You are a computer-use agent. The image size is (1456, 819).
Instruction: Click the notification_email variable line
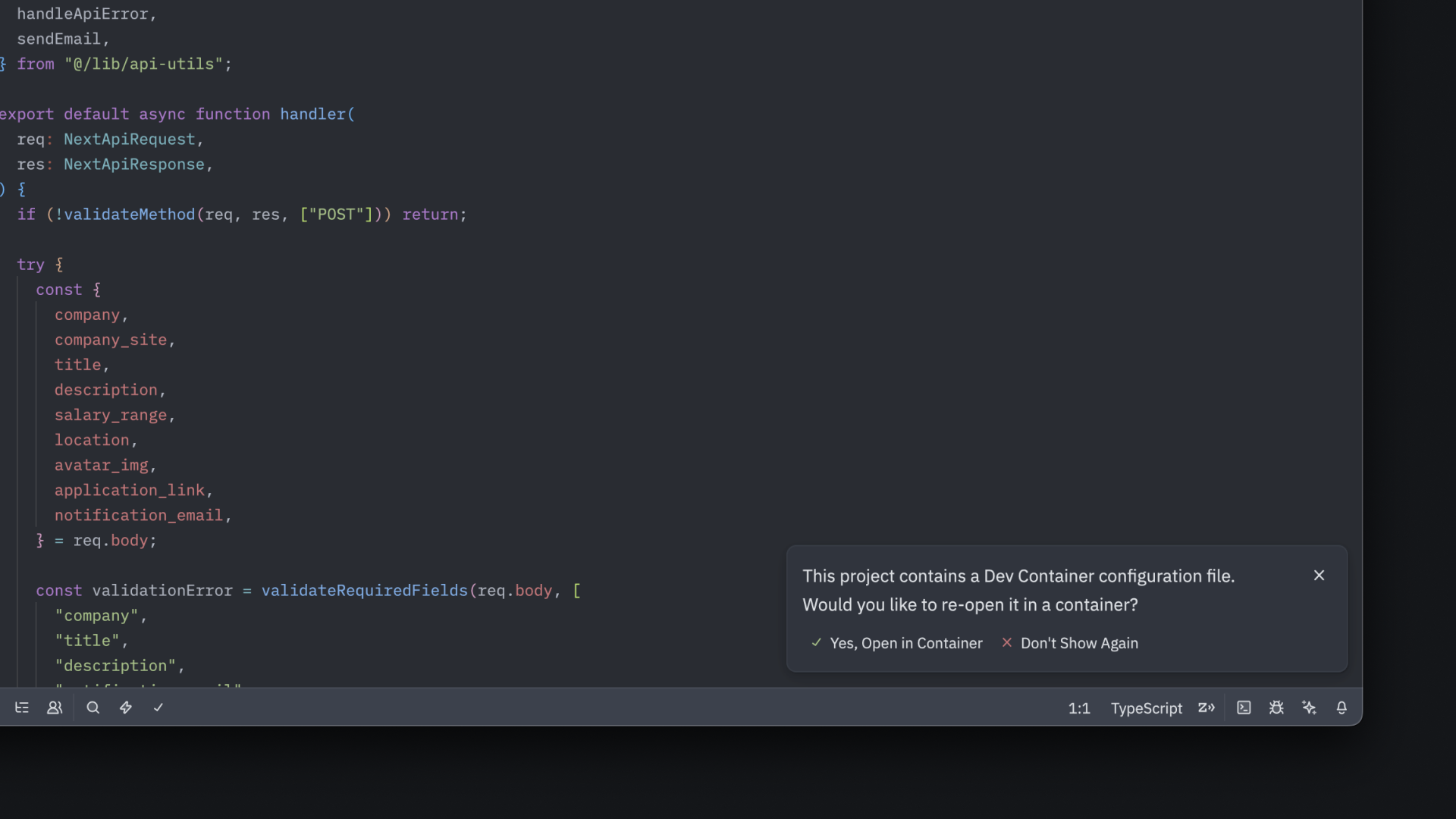(x=138, y=516)
